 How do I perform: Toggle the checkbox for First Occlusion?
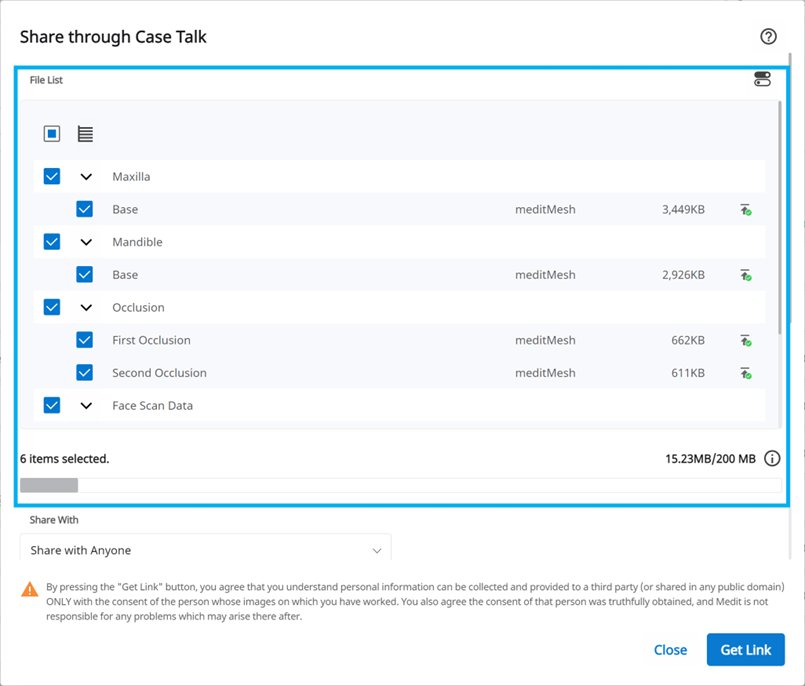pos(84,339)
